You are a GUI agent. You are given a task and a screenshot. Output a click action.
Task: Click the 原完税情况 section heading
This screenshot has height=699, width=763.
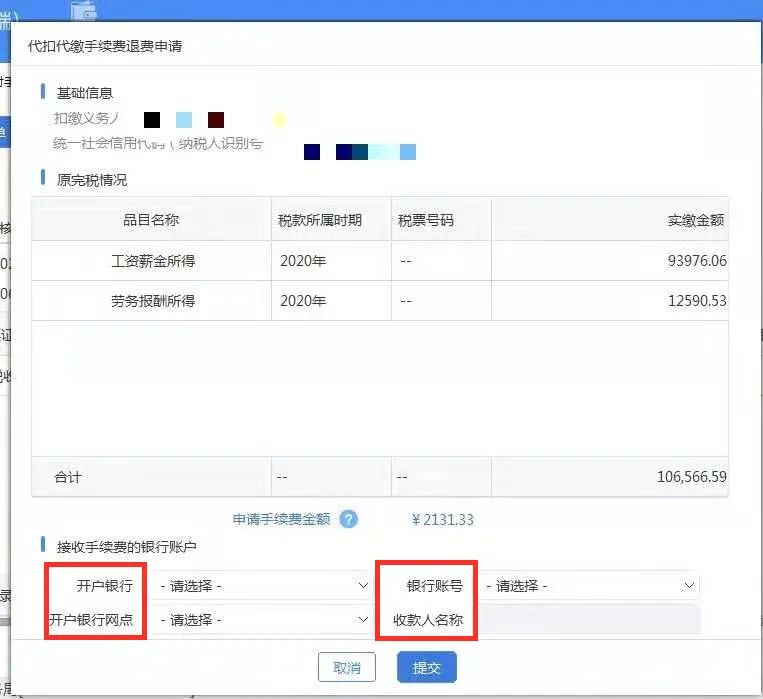tap(91, 180)
